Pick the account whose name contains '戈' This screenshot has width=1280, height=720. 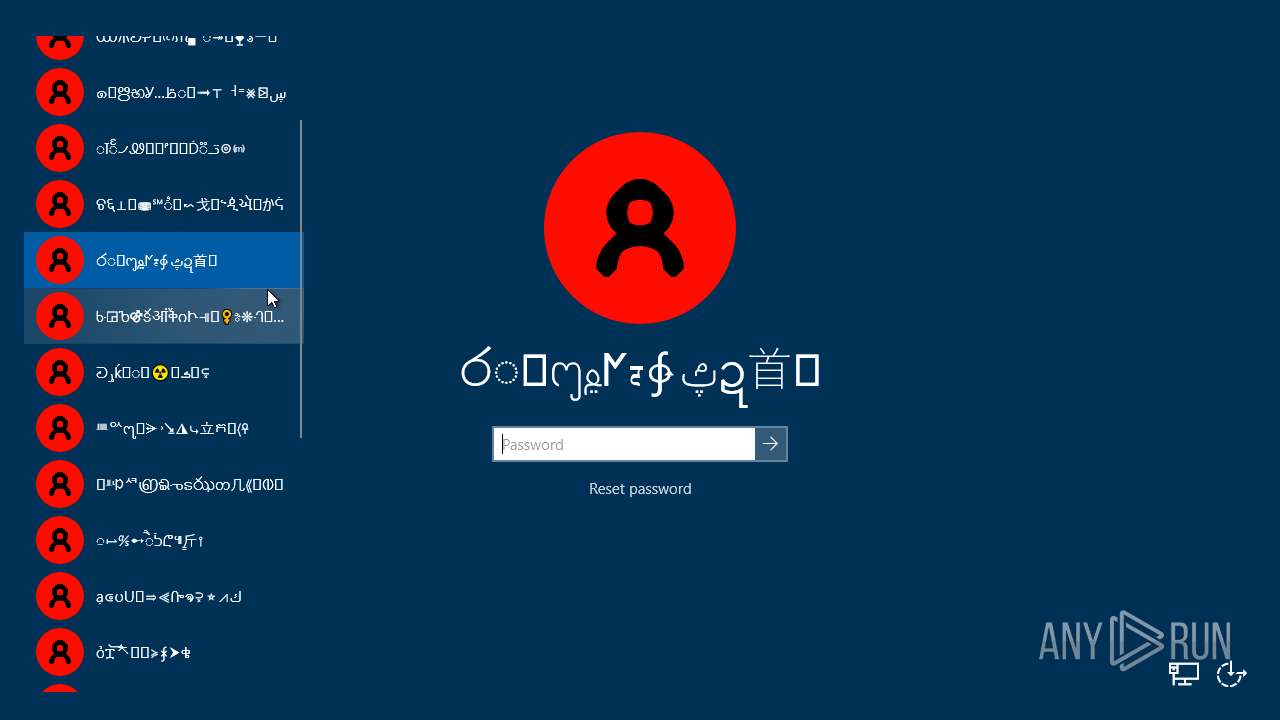point(163,204)
